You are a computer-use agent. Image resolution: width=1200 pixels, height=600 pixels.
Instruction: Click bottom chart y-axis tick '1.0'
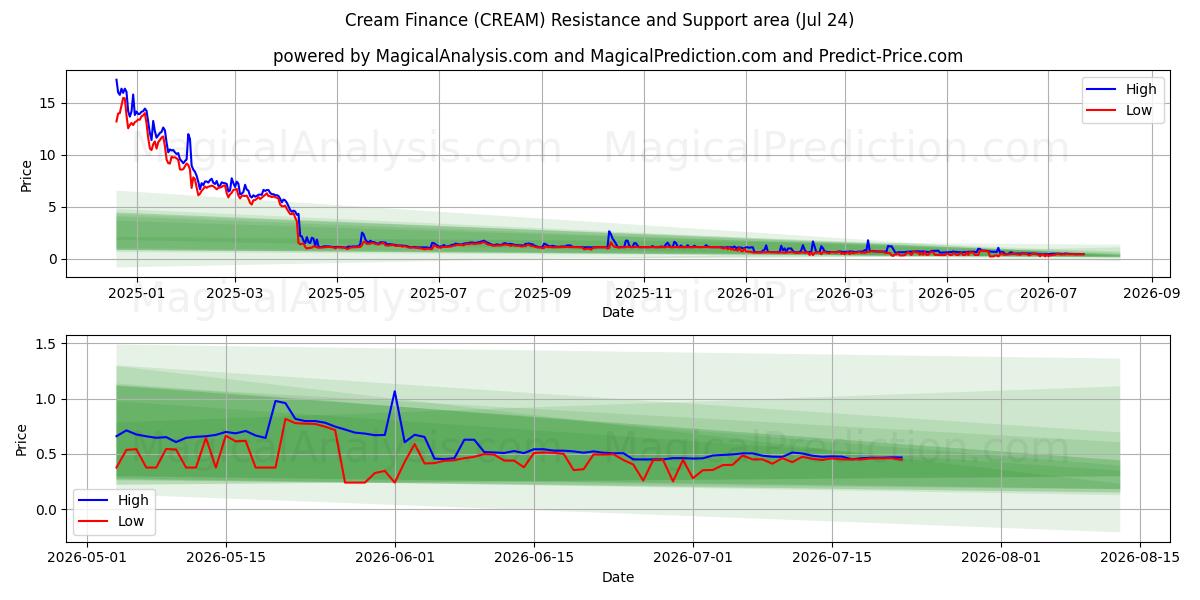[48, 399]
